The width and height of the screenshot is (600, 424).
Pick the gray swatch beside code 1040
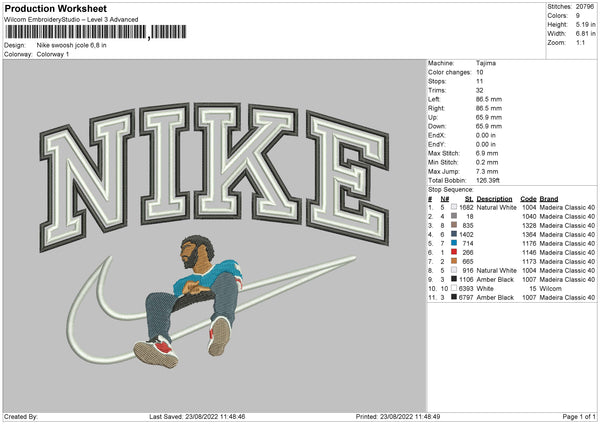coord(454,216)
